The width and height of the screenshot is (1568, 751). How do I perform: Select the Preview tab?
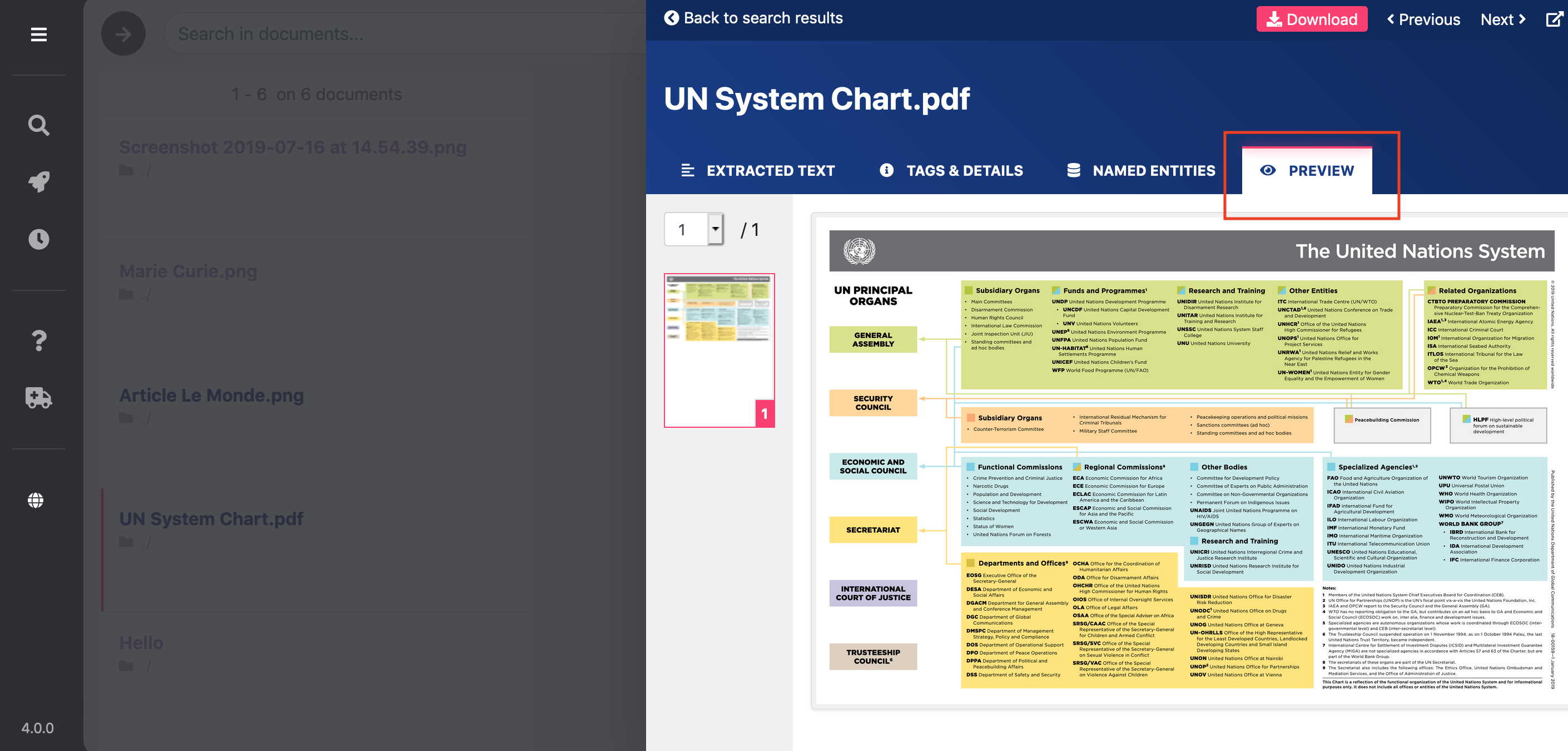(1307, 171)
